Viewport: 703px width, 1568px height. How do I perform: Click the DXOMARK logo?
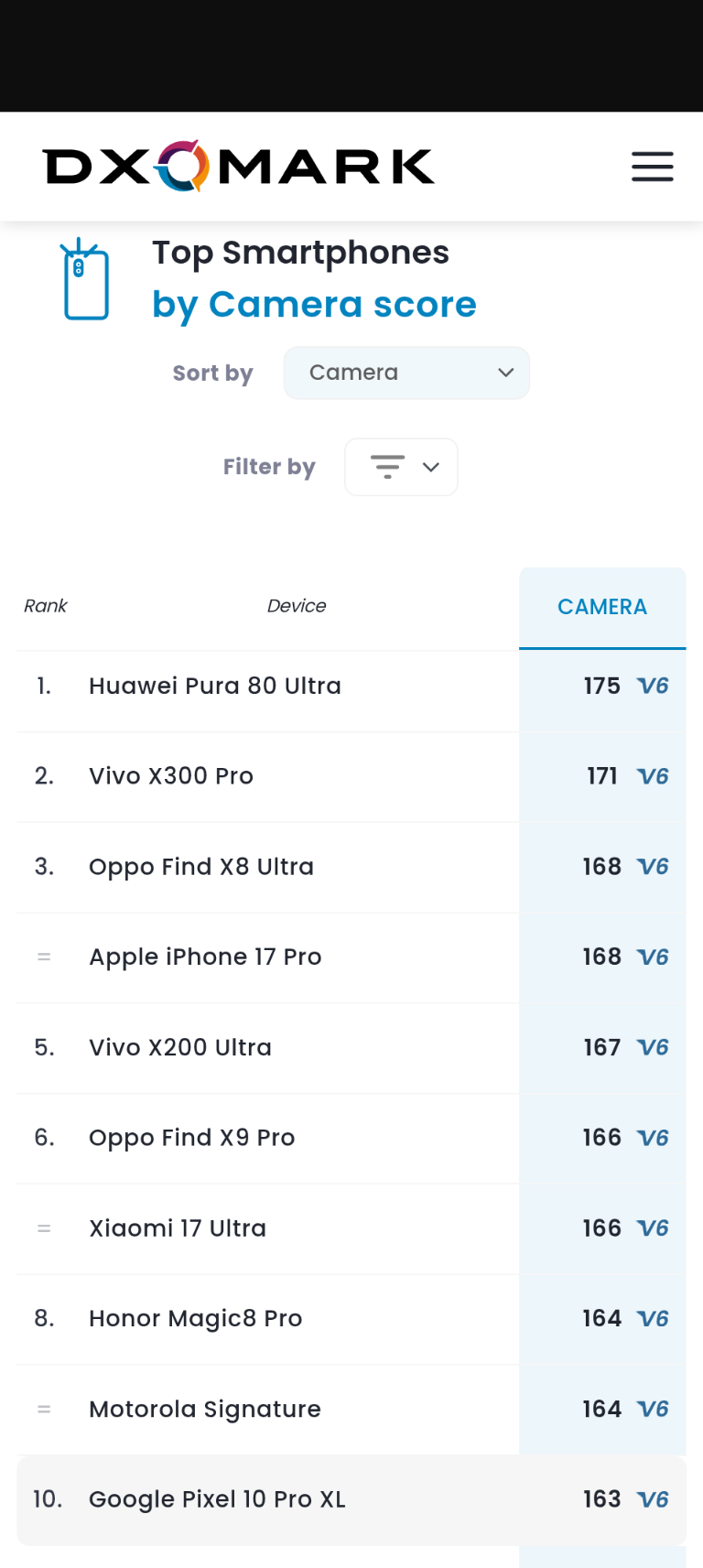239,167
